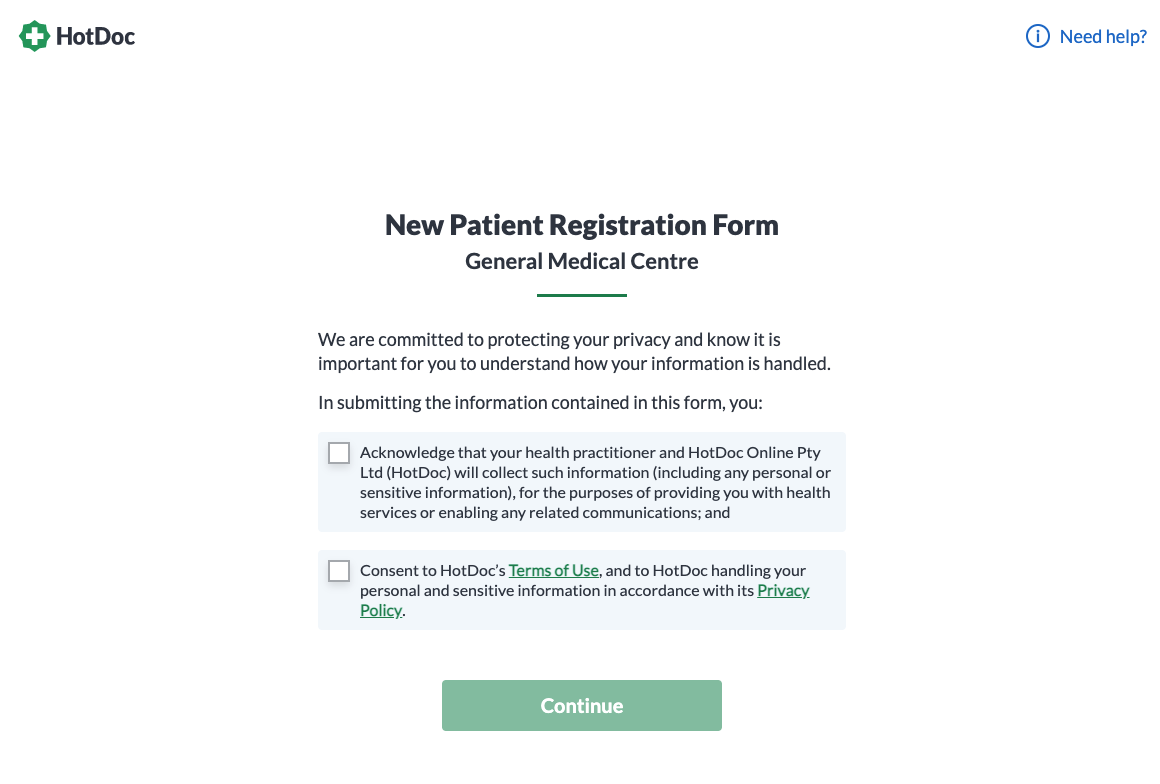Select the green divider under the title
Image resolution: width=1160 pixels, height=784 pixels.
click(581, 295)
